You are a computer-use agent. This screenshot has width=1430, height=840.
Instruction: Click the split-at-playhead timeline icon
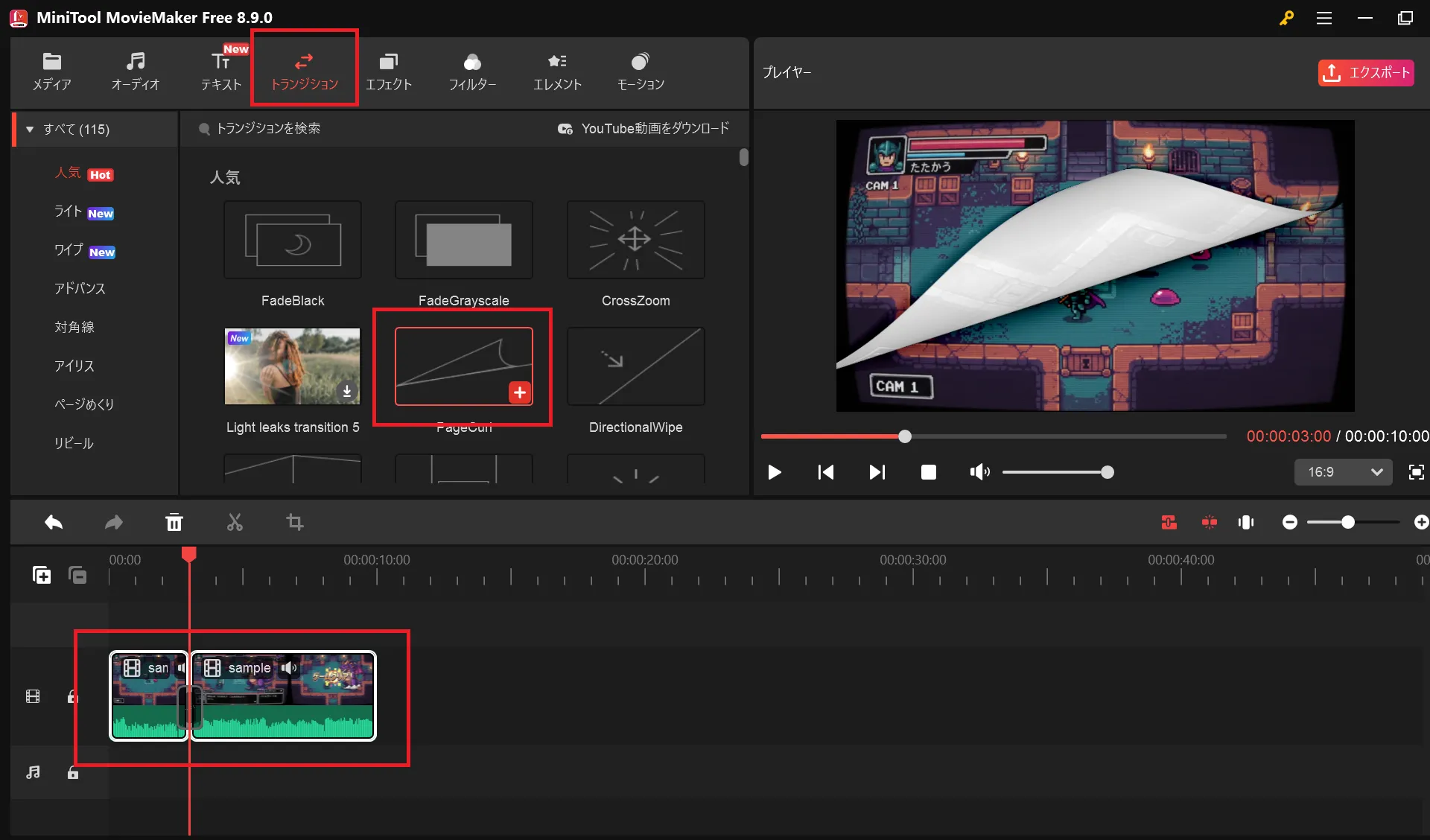[x=1246, y=523]
